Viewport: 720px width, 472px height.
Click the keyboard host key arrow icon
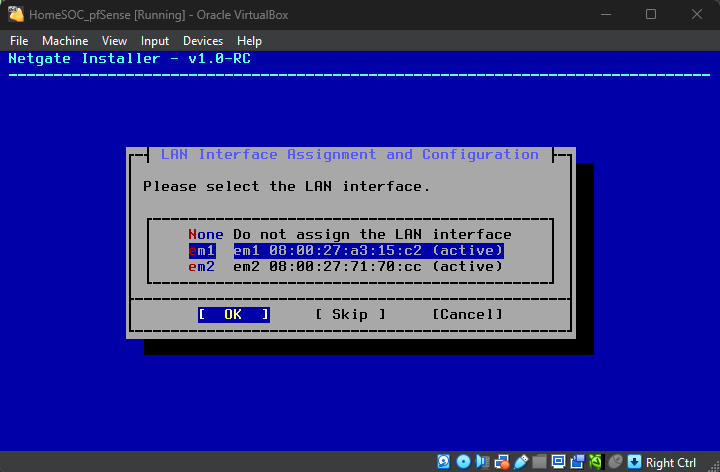(x=634, y=462)
